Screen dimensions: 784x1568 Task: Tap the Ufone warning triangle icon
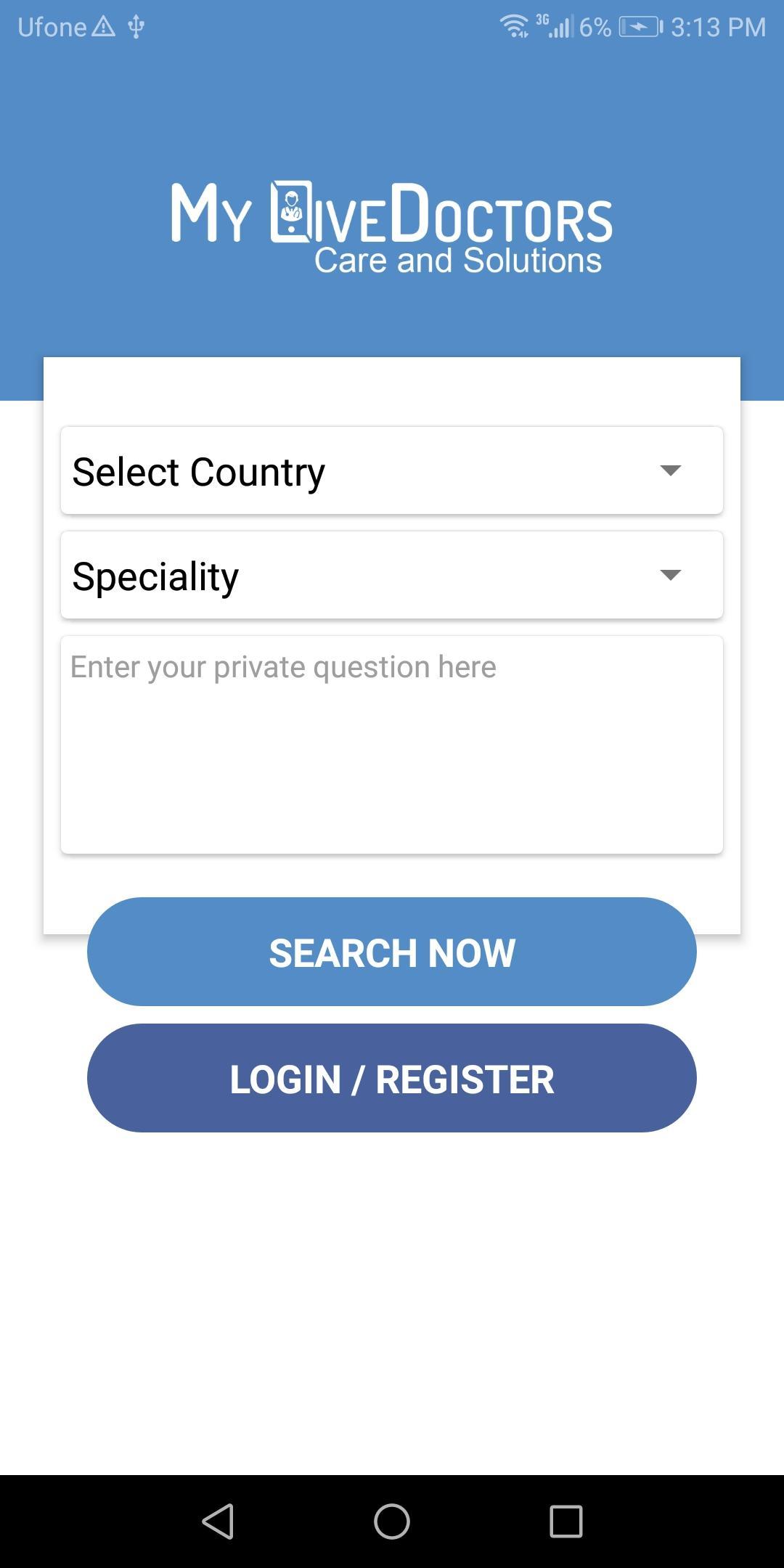point(104,27)
